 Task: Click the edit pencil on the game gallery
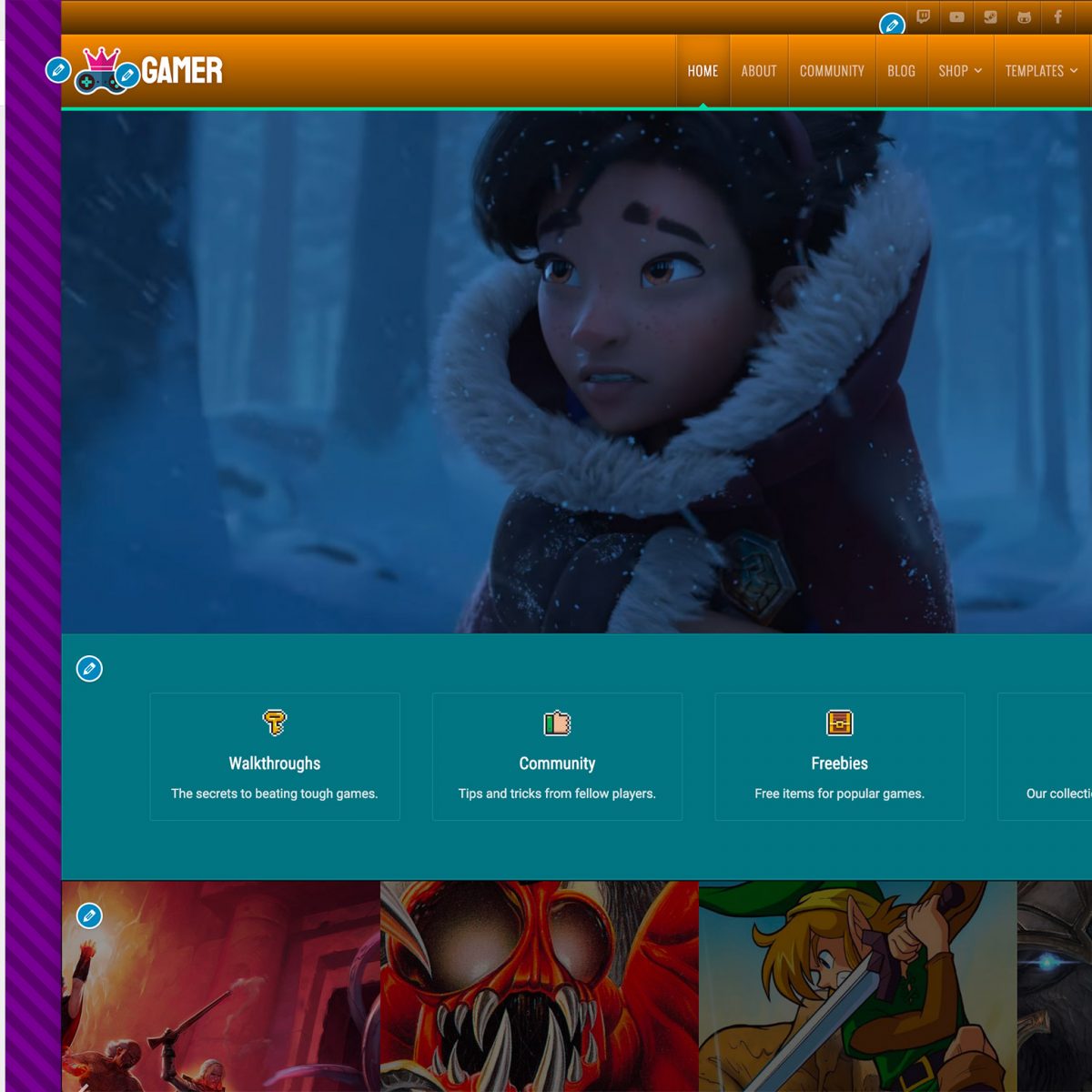coord(89,915)
